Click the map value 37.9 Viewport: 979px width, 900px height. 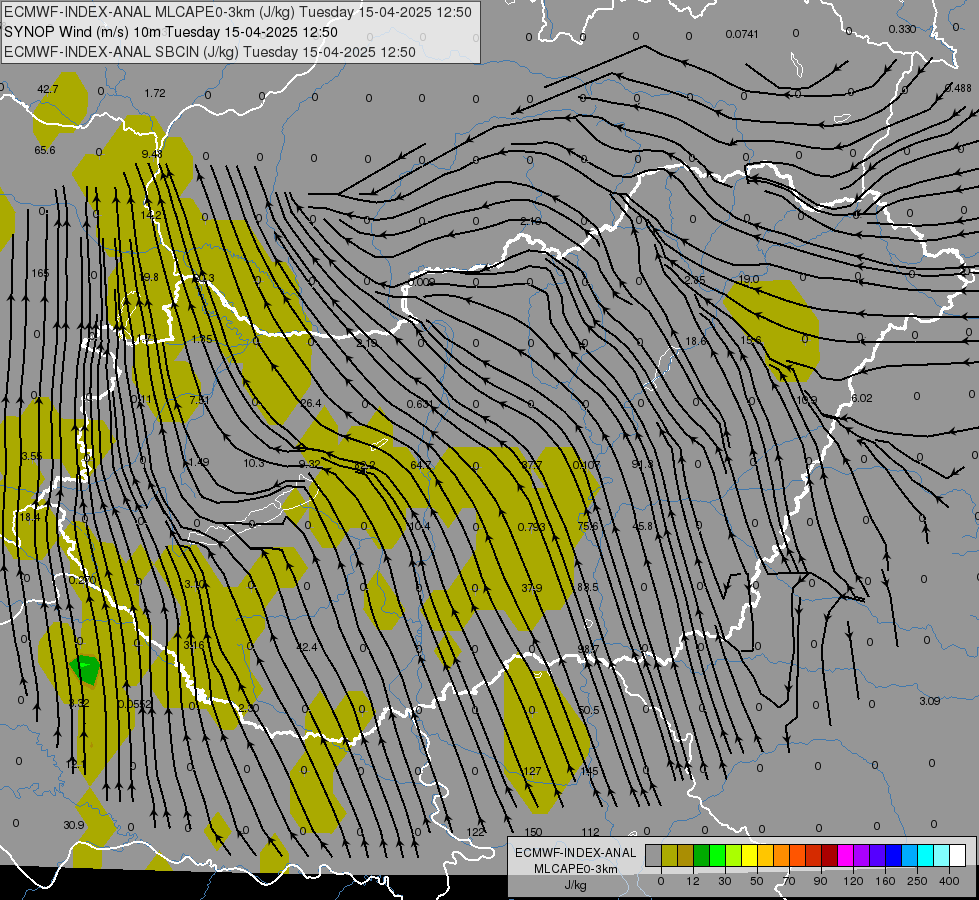[532, 588]
